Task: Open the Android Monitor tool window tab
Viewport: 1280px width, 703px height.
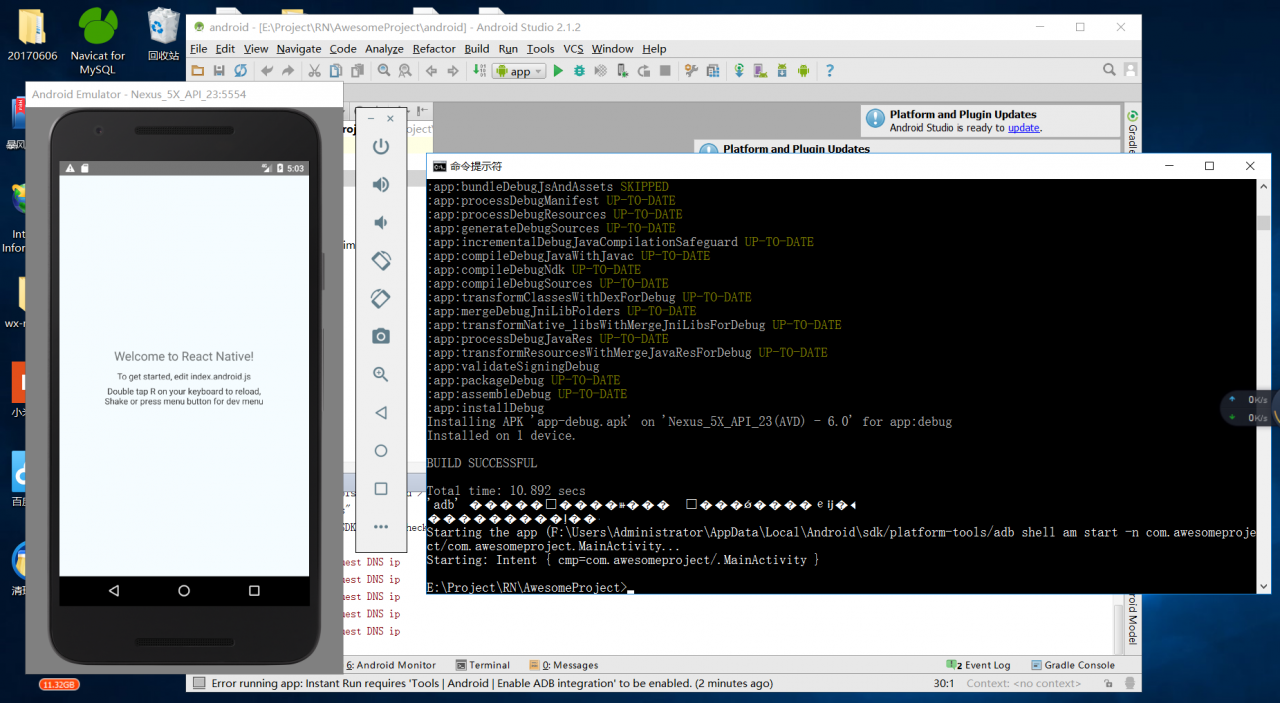Action: [391, 665]
